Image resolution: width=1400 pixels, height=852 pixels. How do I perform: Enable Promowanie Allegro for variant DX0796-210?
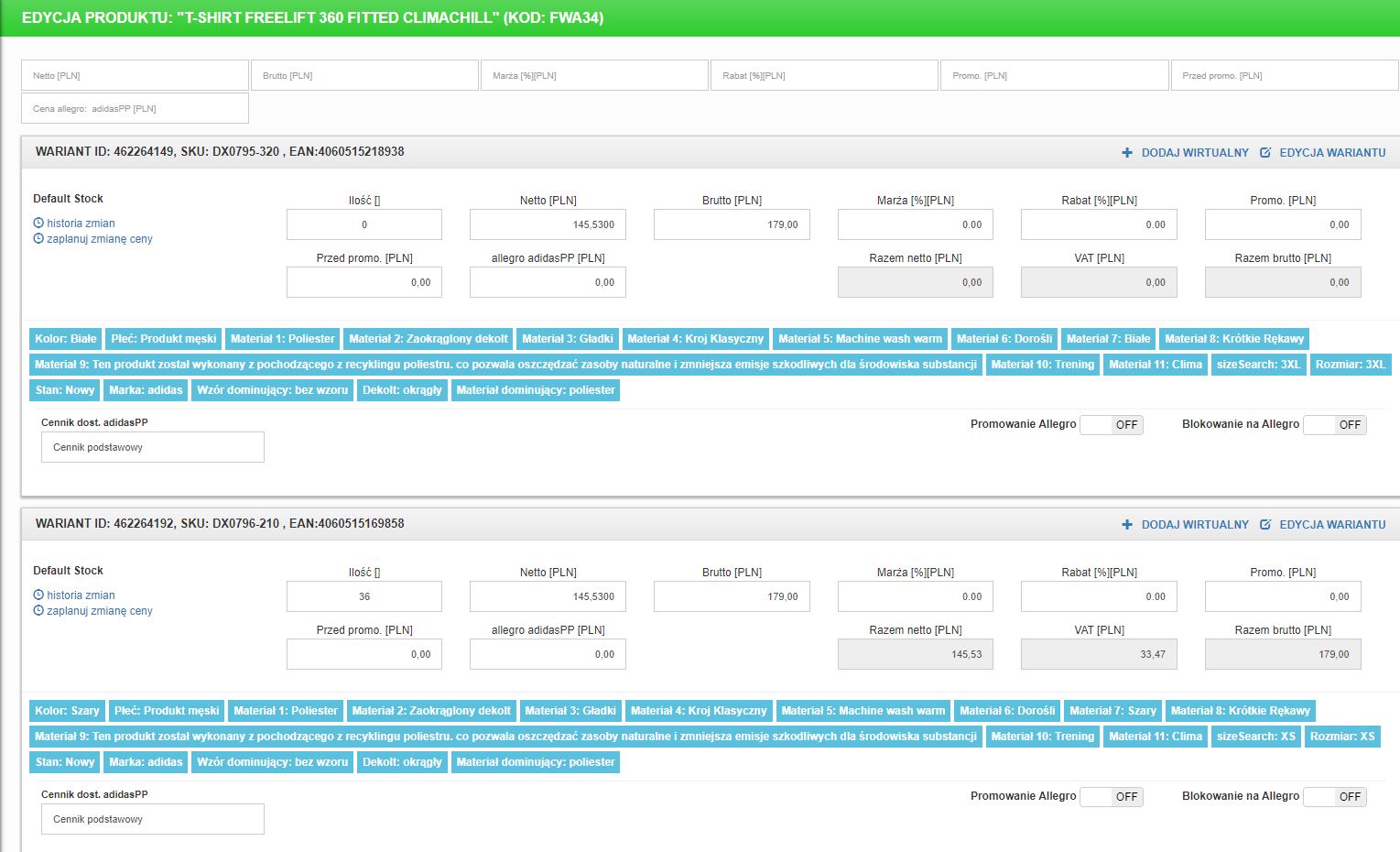[x=1112, y=797]
